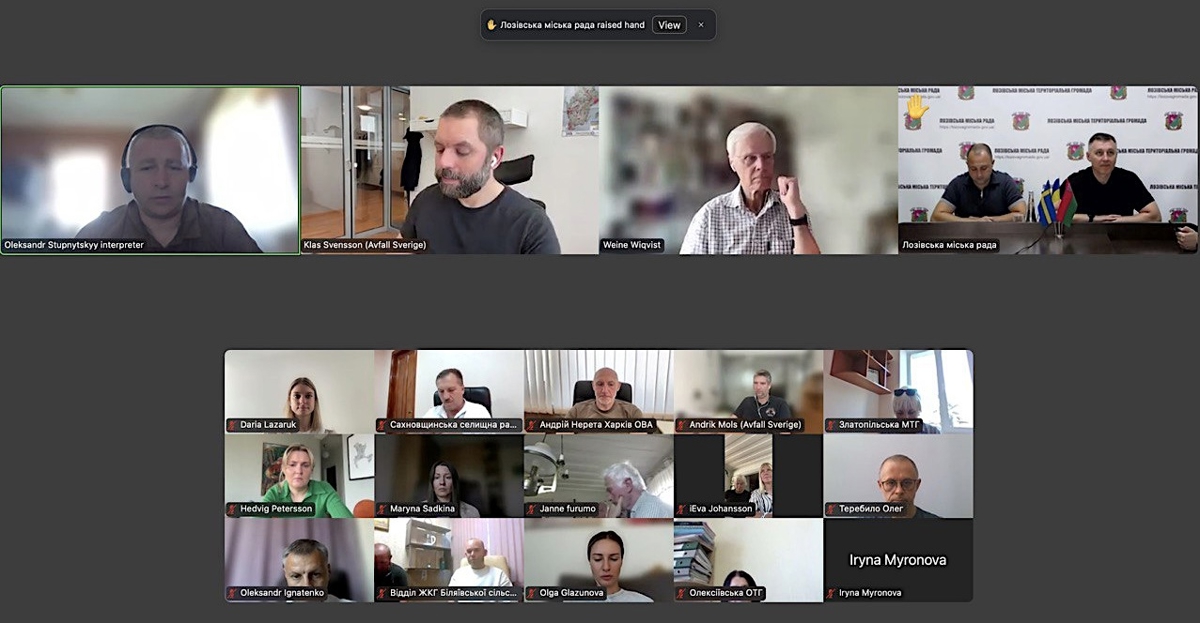Click muted mic icon beside Oleksandr Ignatenko
1200x623 pixels.
pyautogui.click(x=232, y=593)
